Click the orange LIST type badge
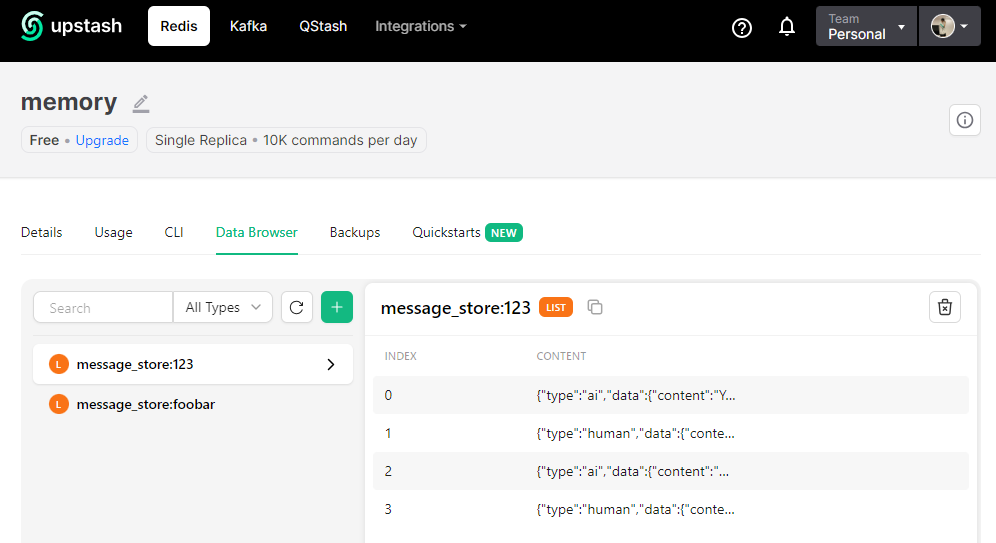This screenshot has width=996, height=543. click(x=556, y=307)
